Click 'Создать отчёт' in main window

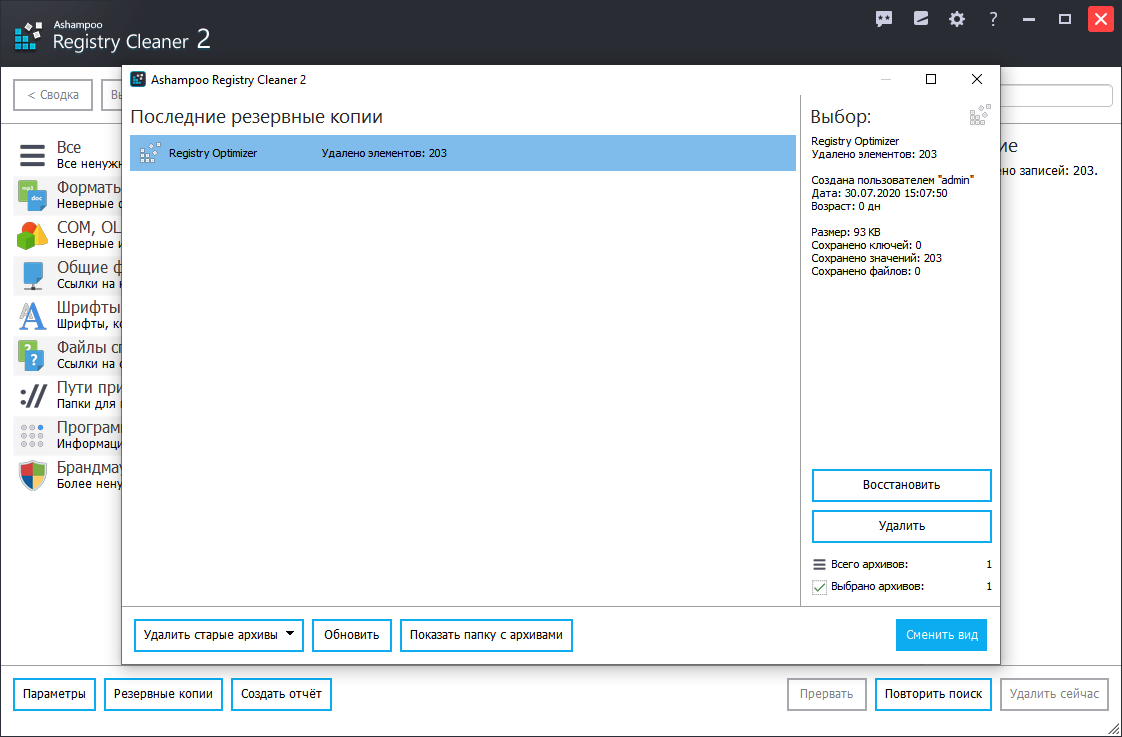[281, 694]
